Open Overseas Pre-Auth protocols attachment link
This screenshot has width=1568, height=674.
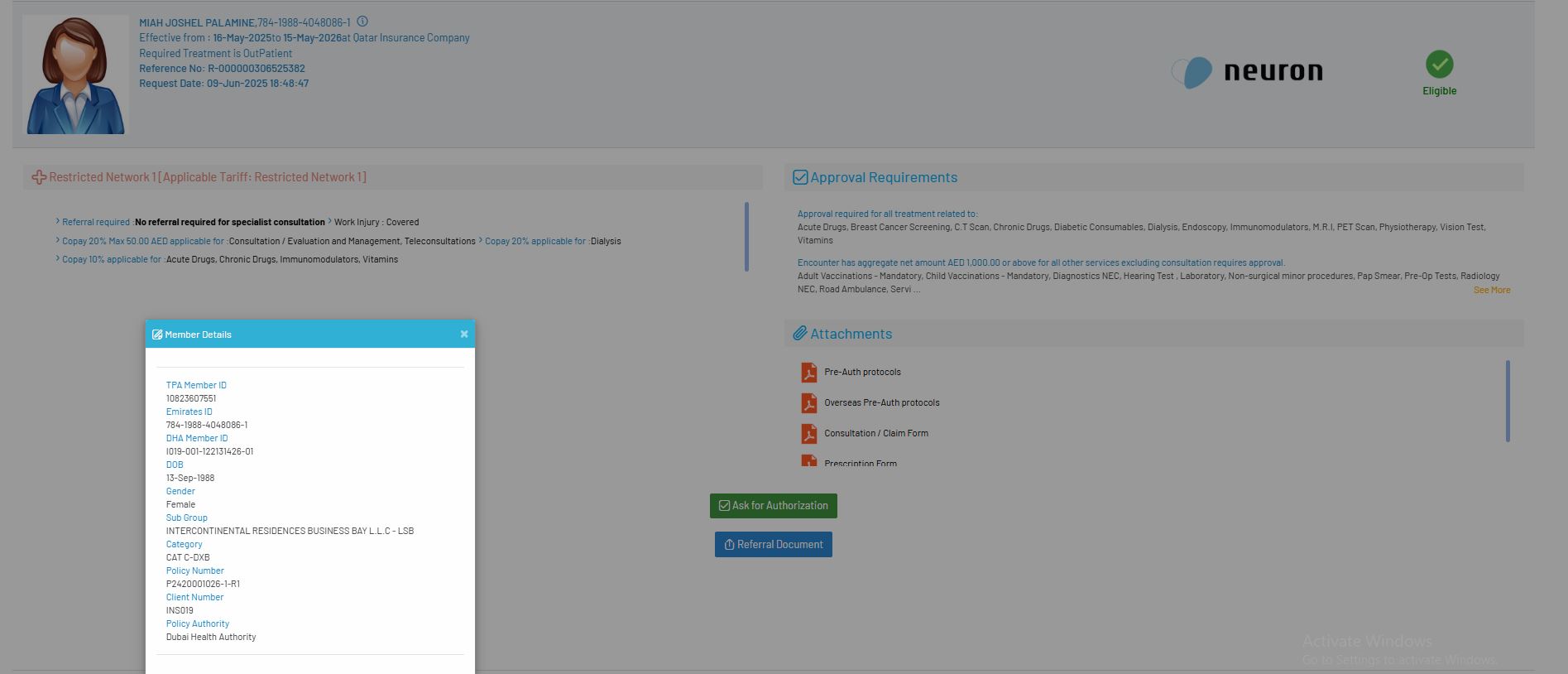tap(882, 403)
